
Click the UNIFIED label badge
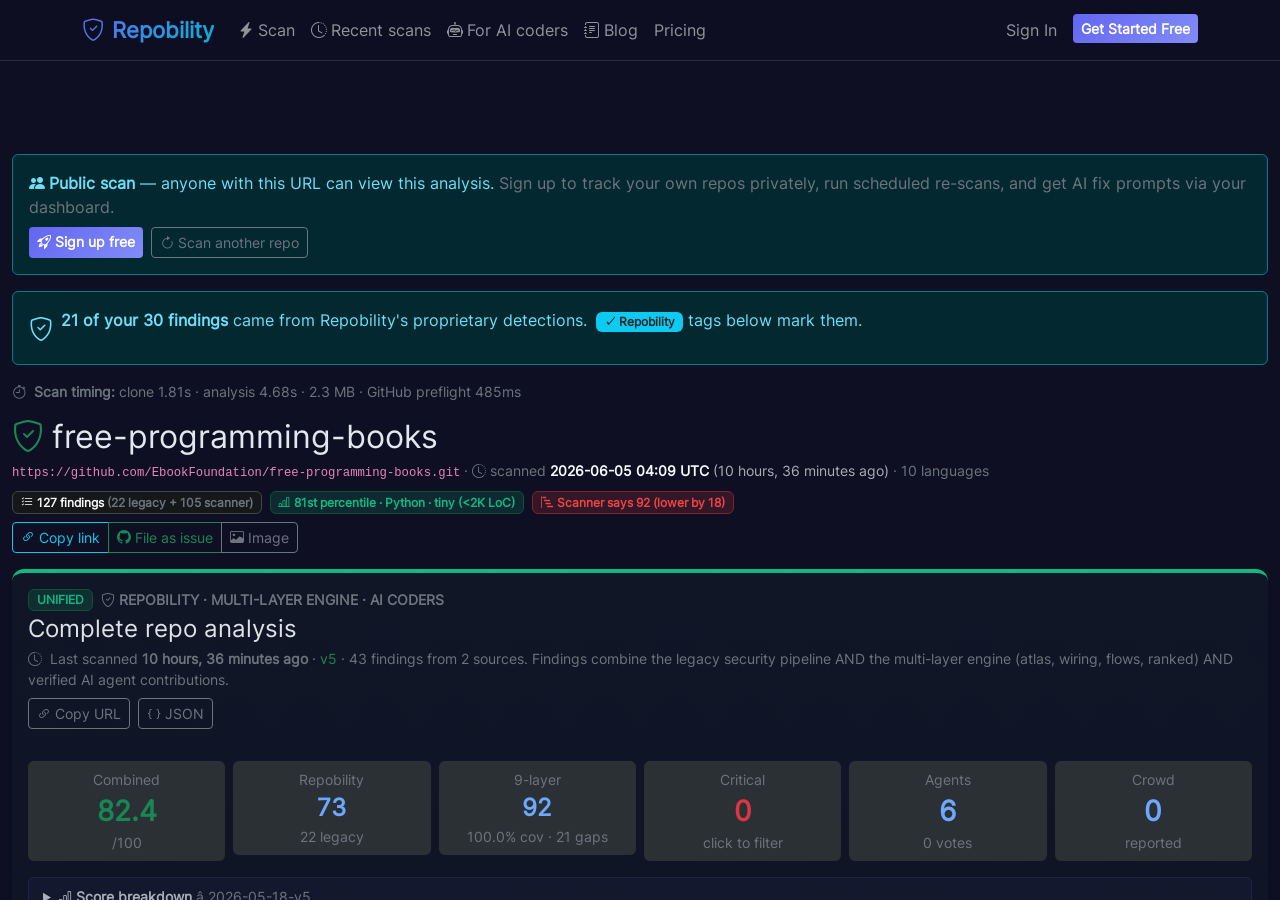pos(60,600)
